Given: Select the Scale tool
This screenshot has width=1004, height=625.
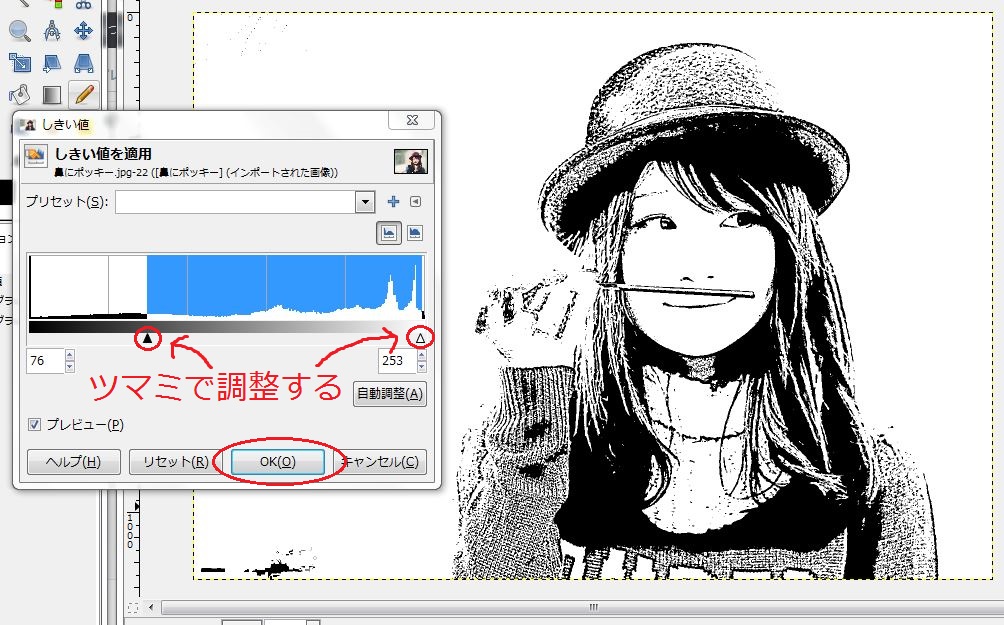Looking at the screenshot, I should 20,62.
